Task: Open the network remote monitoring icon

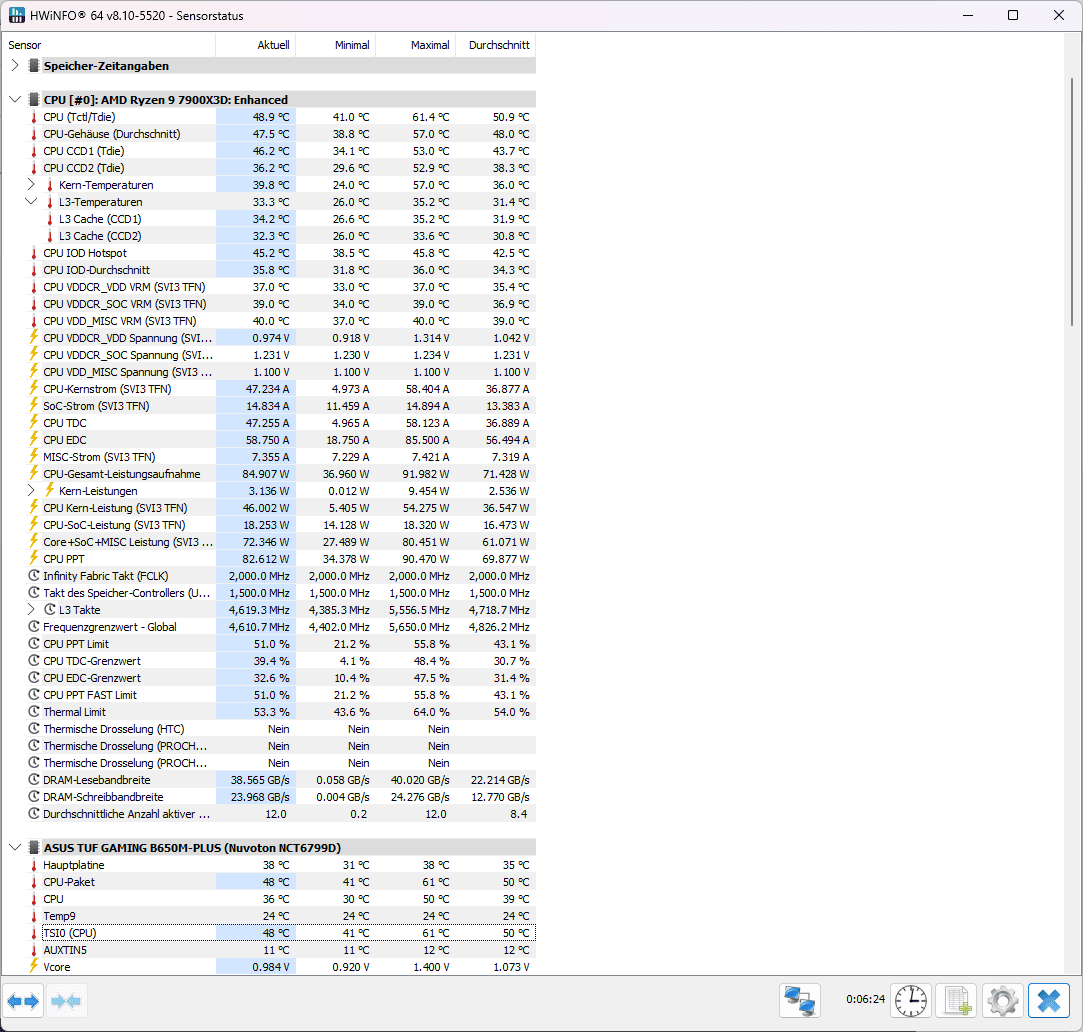Action: [800, 1000]
